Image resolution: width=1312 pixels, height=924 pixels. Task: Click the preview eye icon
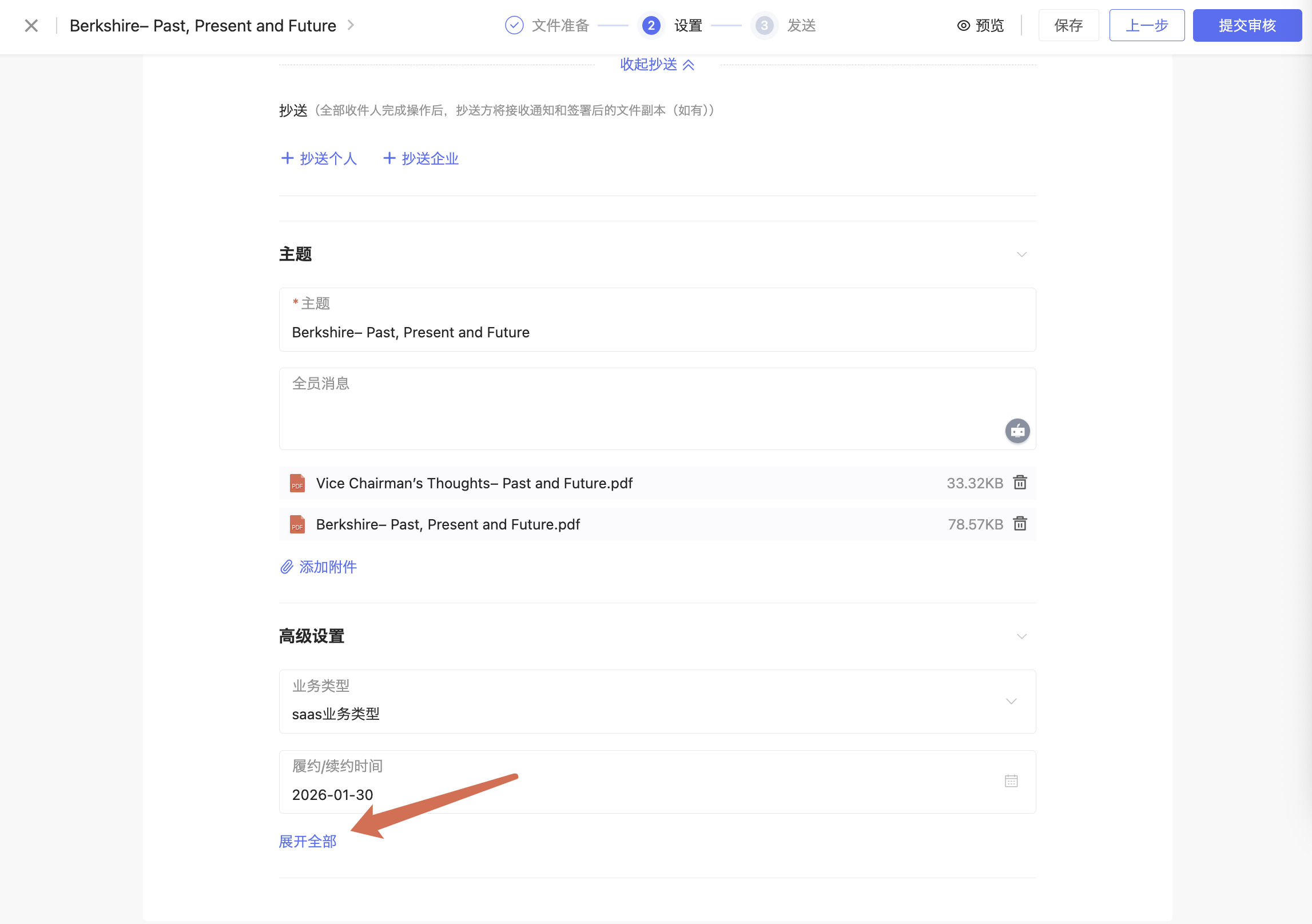(964, 26)
